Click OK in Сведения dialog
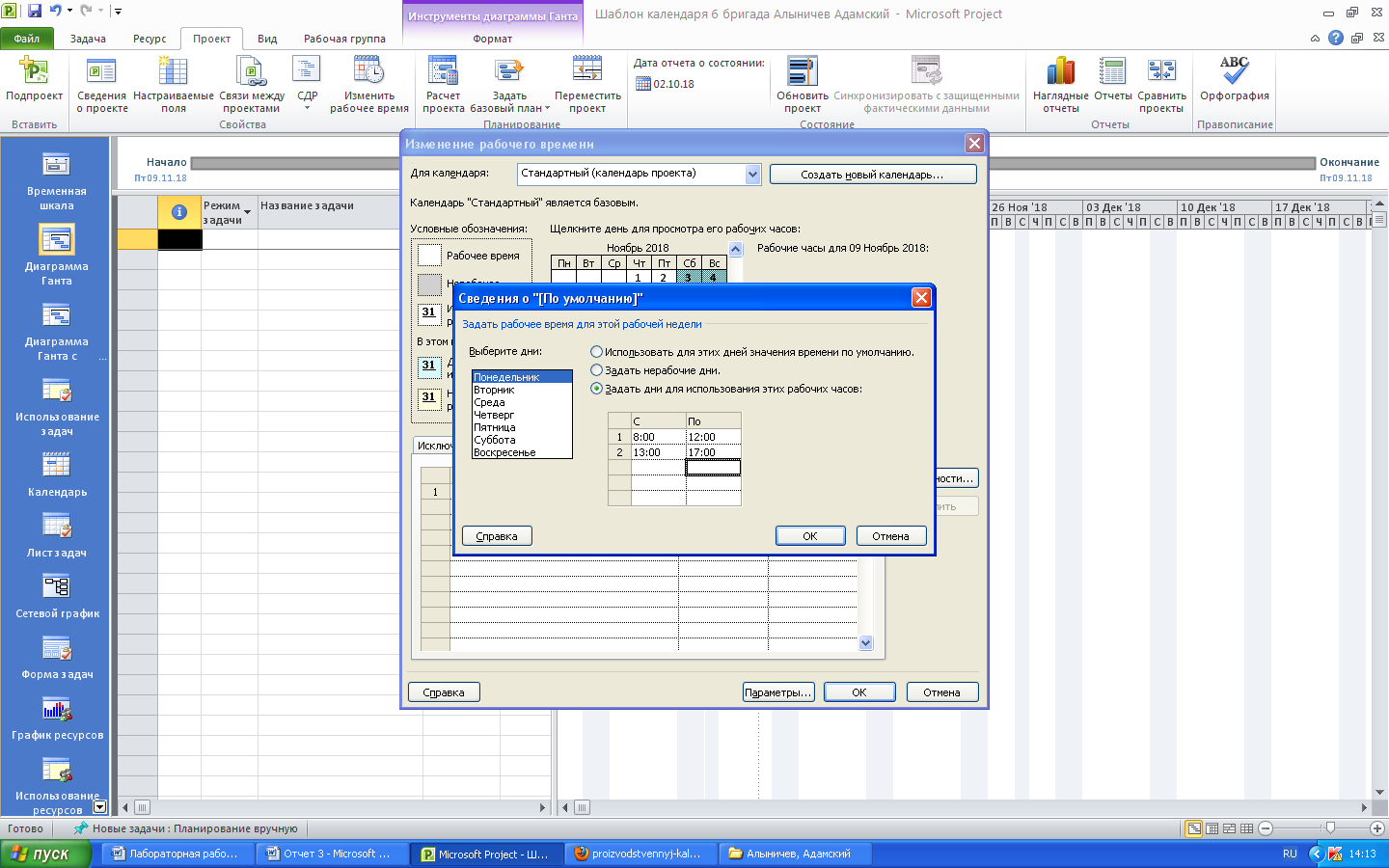The height and width of the screenshot is (868, 1389). (x=810, y=536)
